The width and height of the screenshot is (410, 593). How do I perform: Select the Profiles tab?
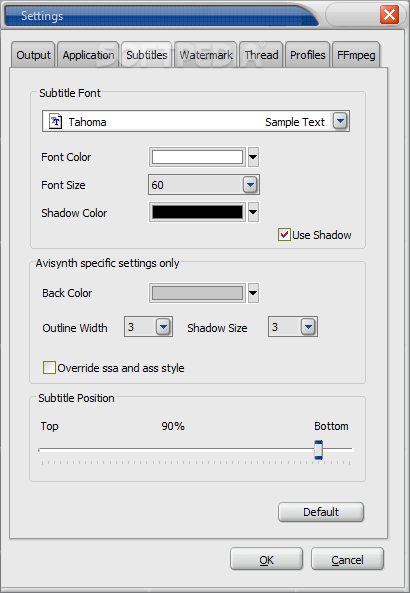pos(308,55)
